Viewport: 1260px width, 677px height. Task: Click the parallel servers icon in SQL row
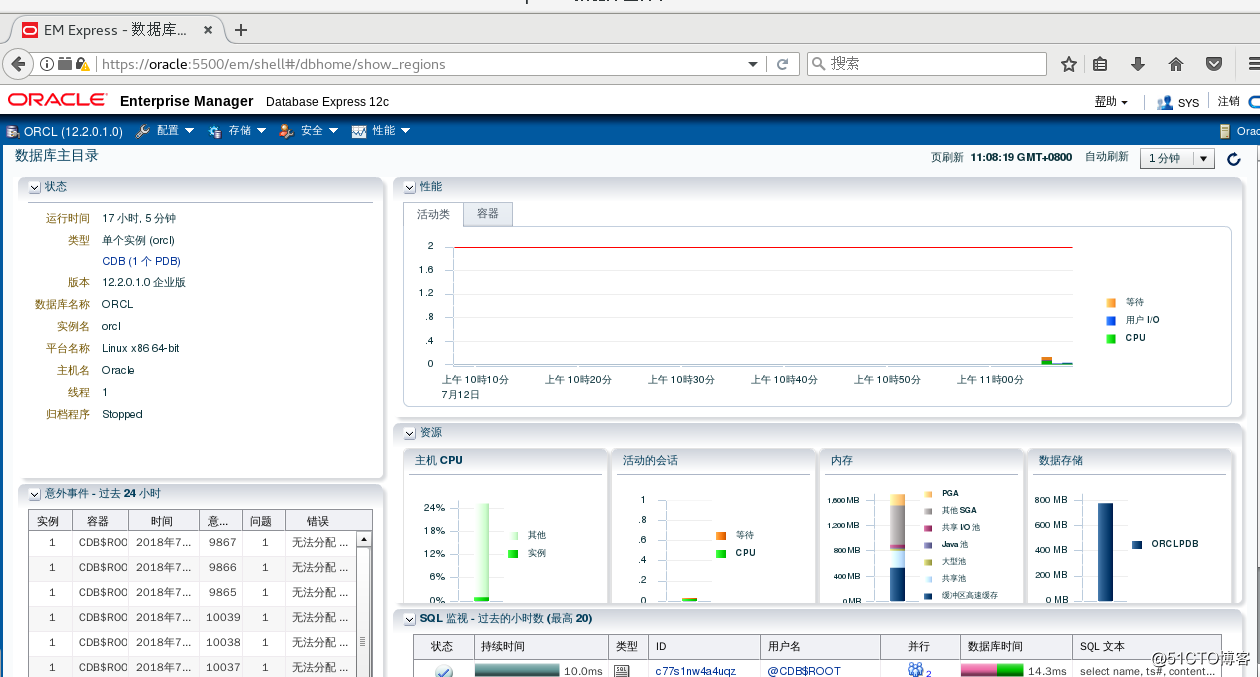tap(915, 670)
